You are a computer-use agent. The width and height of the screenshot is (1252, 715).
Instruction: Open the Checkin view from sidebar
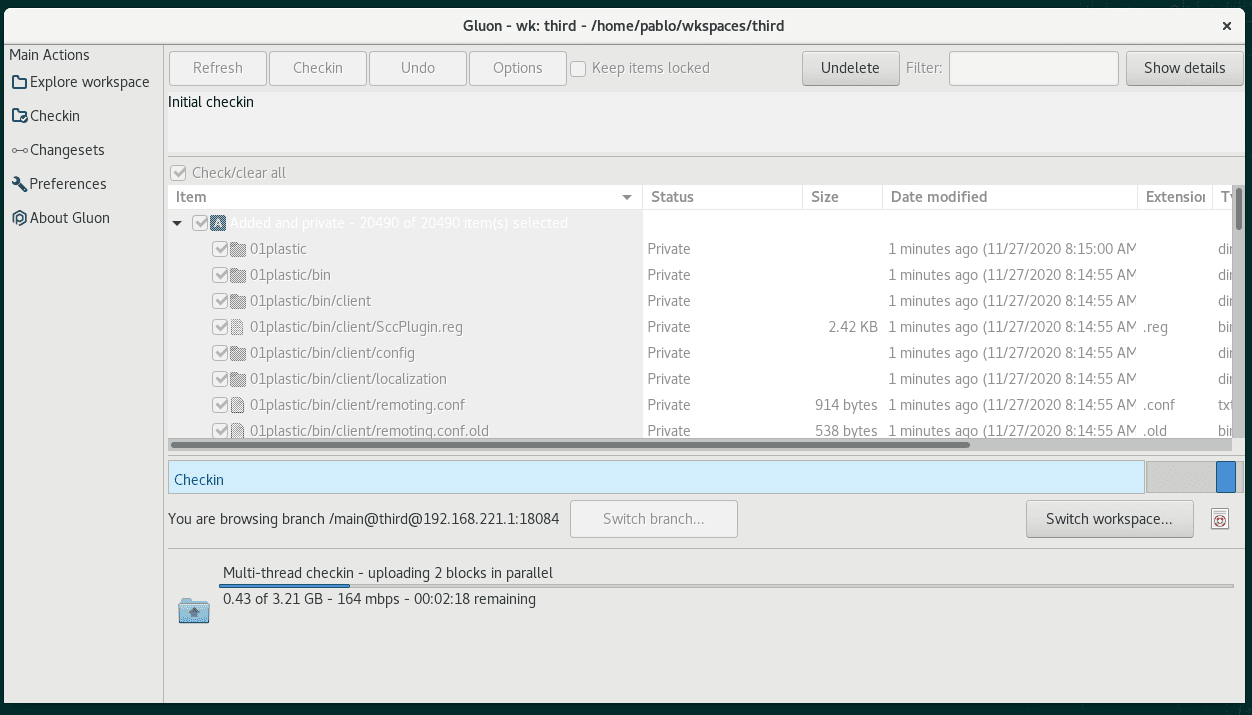pos(46,116)
